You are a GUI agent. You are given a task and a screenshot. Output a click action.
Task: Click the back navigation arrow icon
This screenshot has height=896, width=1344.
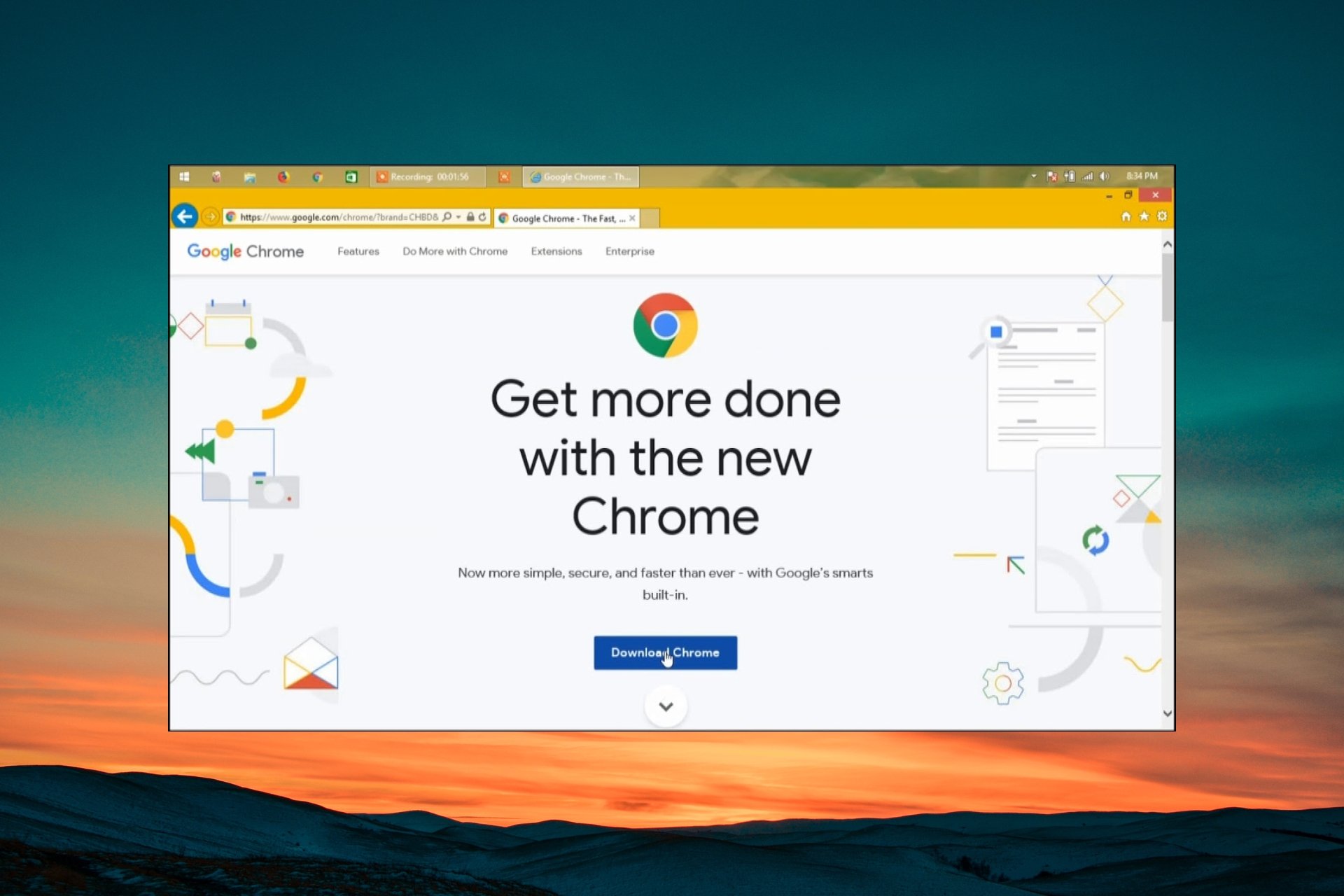(x=183, y=217)
